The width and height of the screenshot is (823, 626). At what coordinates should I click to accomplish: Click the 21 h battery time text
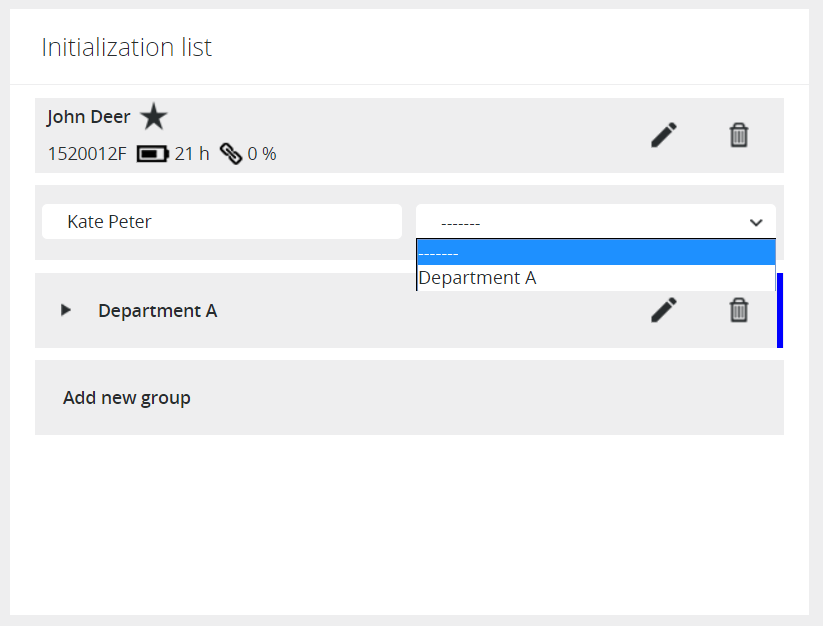[192, 154]
